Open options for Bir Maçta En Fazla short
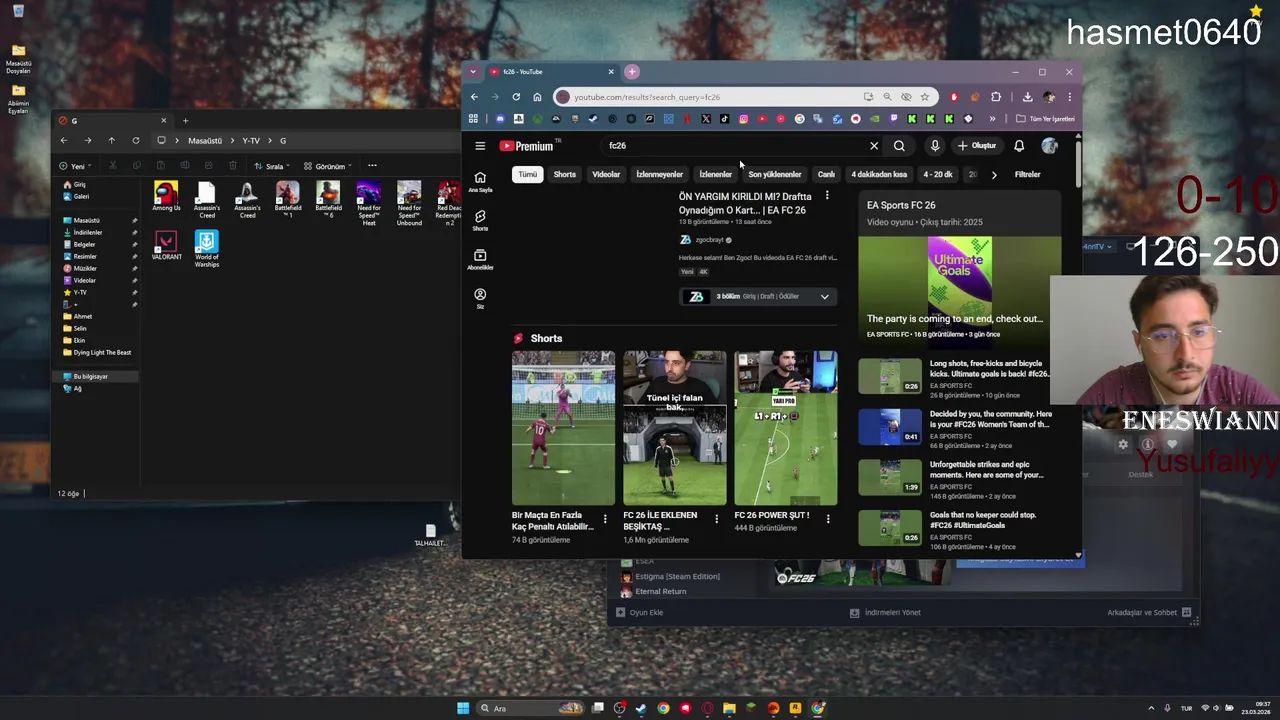 click(x=605, y=519)
